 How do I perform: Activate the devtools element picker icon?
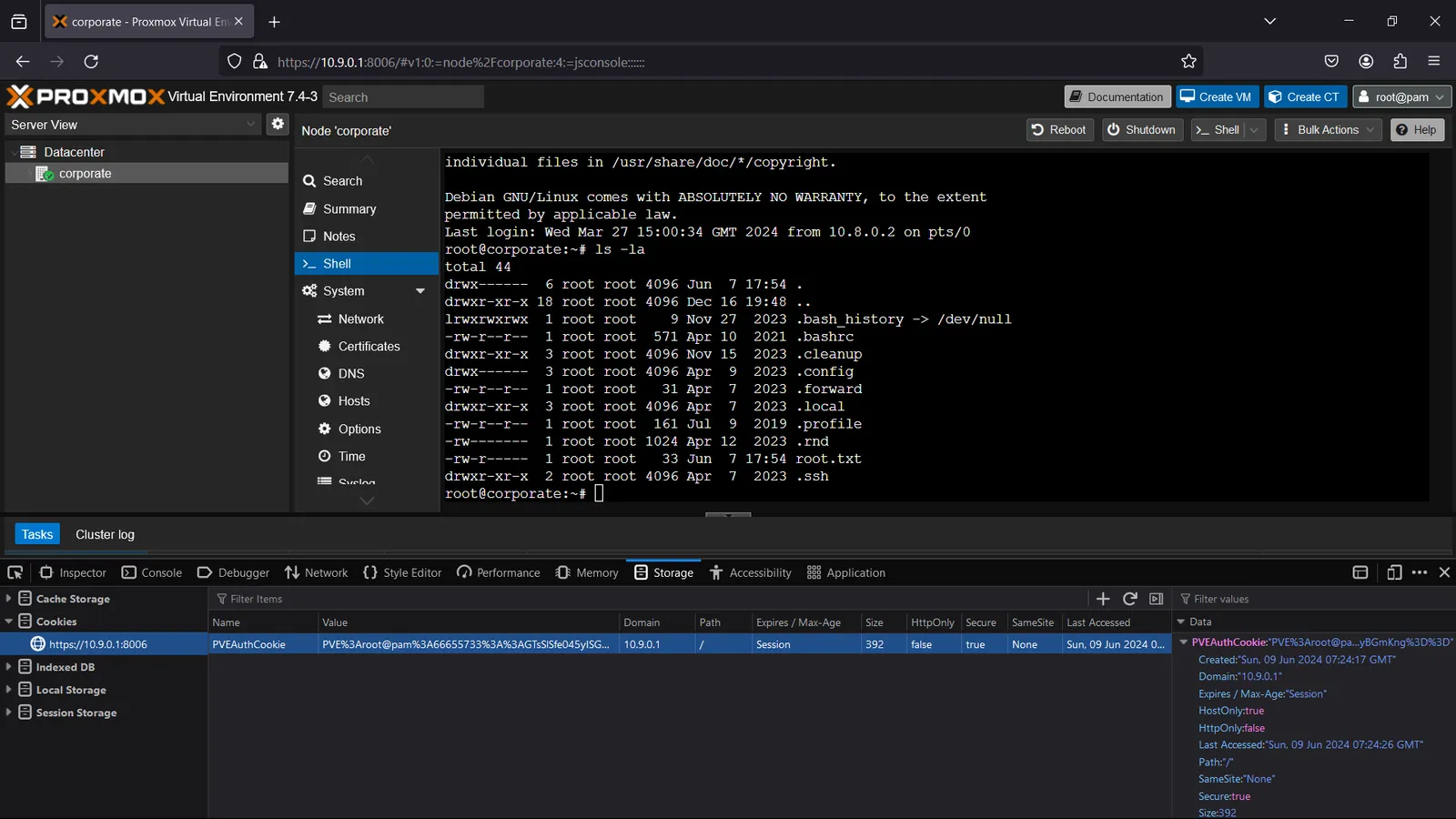(x=15, y=572)
